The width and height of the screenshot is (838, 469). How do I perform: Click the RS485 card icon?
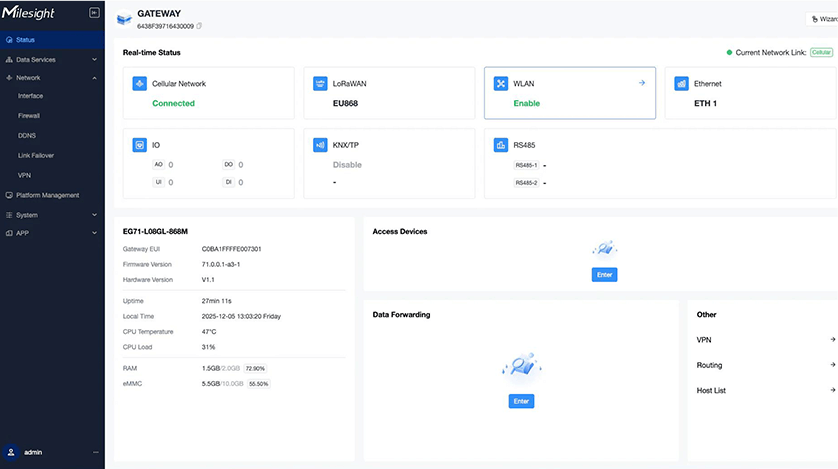point(502,145)
